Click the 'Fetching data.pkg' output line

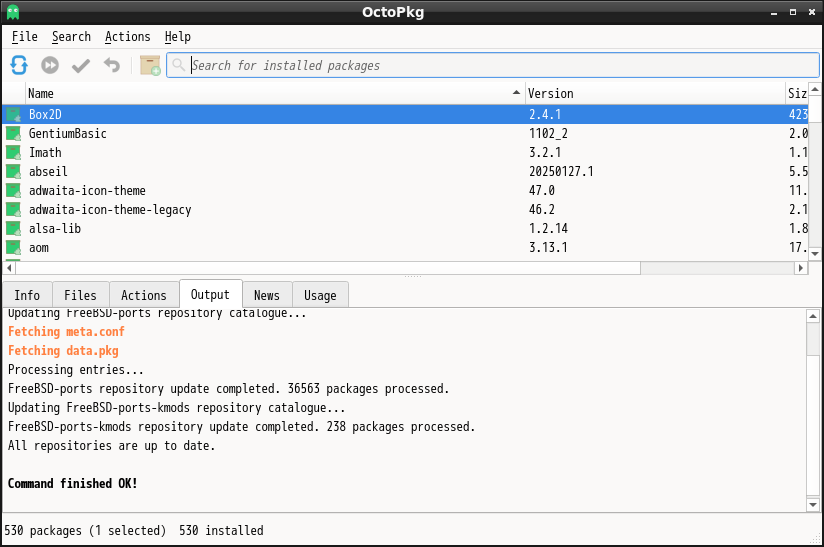point(63,350)
